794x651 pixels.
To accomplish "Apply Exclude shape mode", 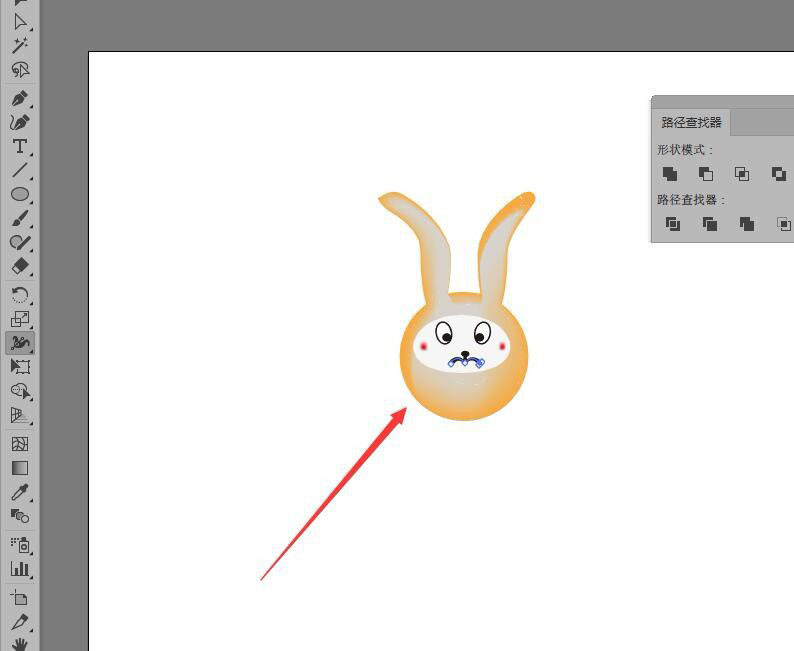I will 779,174.
